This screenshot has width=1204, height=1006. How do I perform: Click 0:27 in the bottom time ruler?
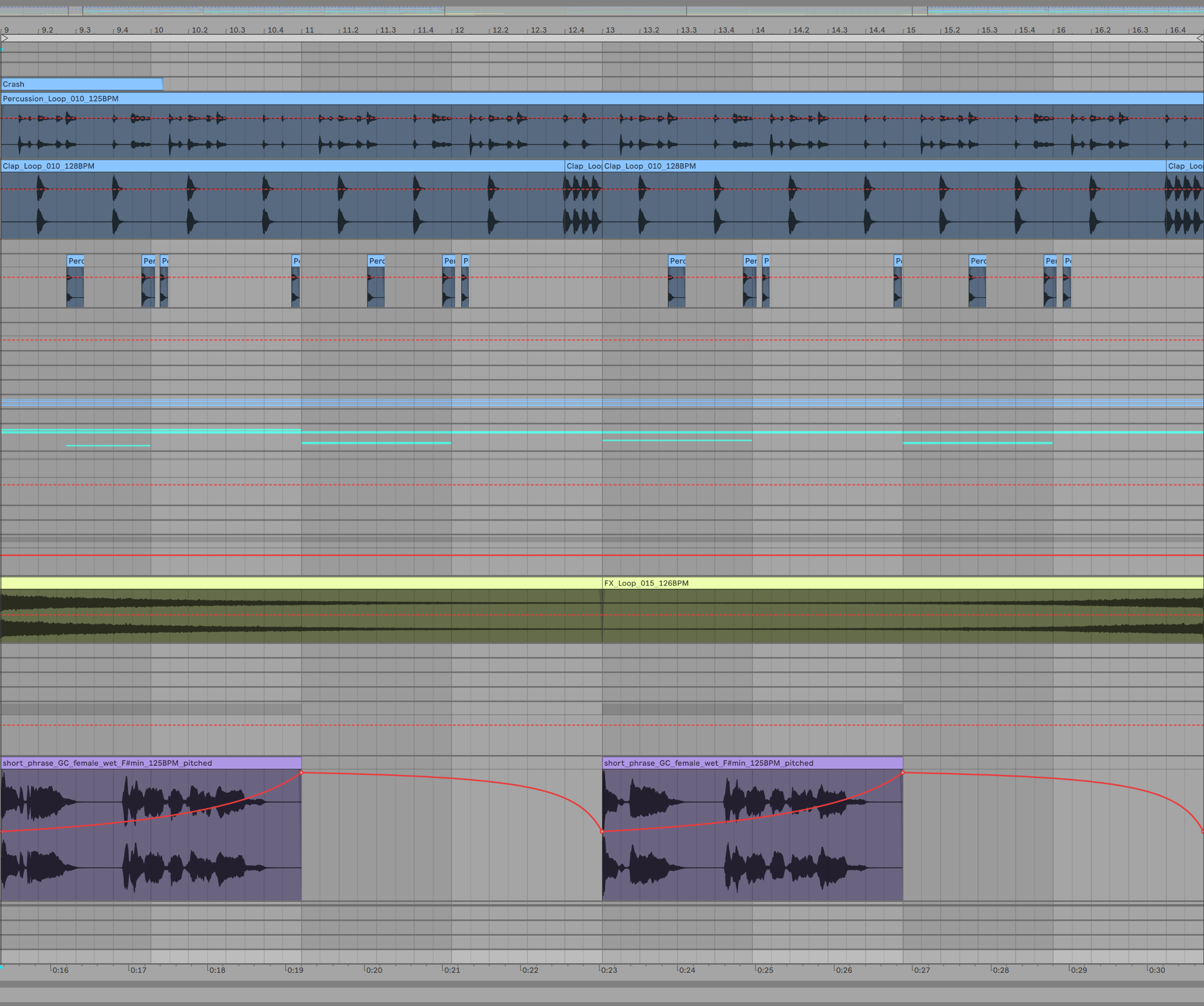click(x=921, y=970)
